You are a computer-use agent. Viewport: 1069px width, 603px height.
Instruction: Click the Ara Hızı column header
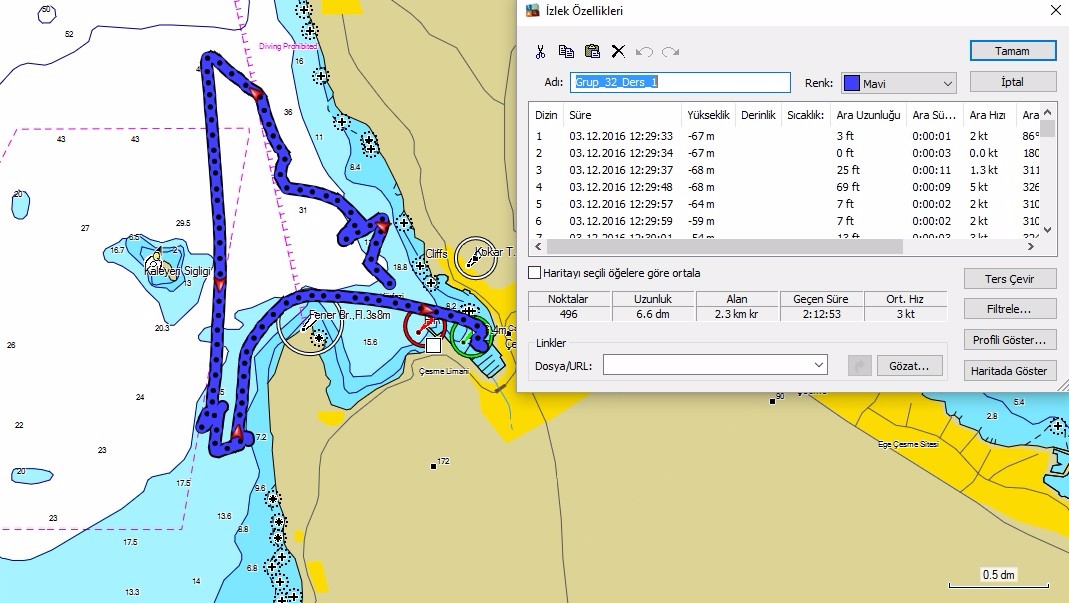click(987, 115)
